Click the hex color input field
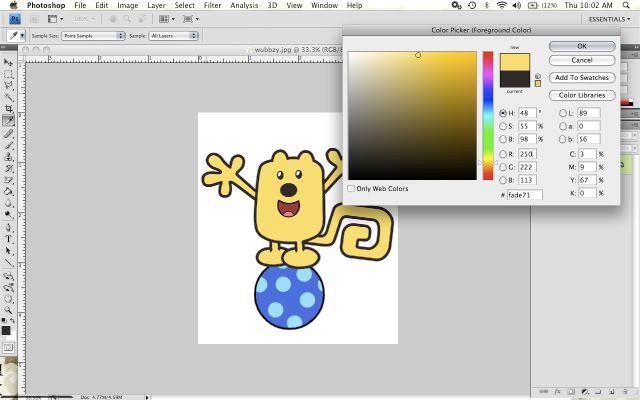The height and width of the screenshot is (400, 640). click(524, 195)
